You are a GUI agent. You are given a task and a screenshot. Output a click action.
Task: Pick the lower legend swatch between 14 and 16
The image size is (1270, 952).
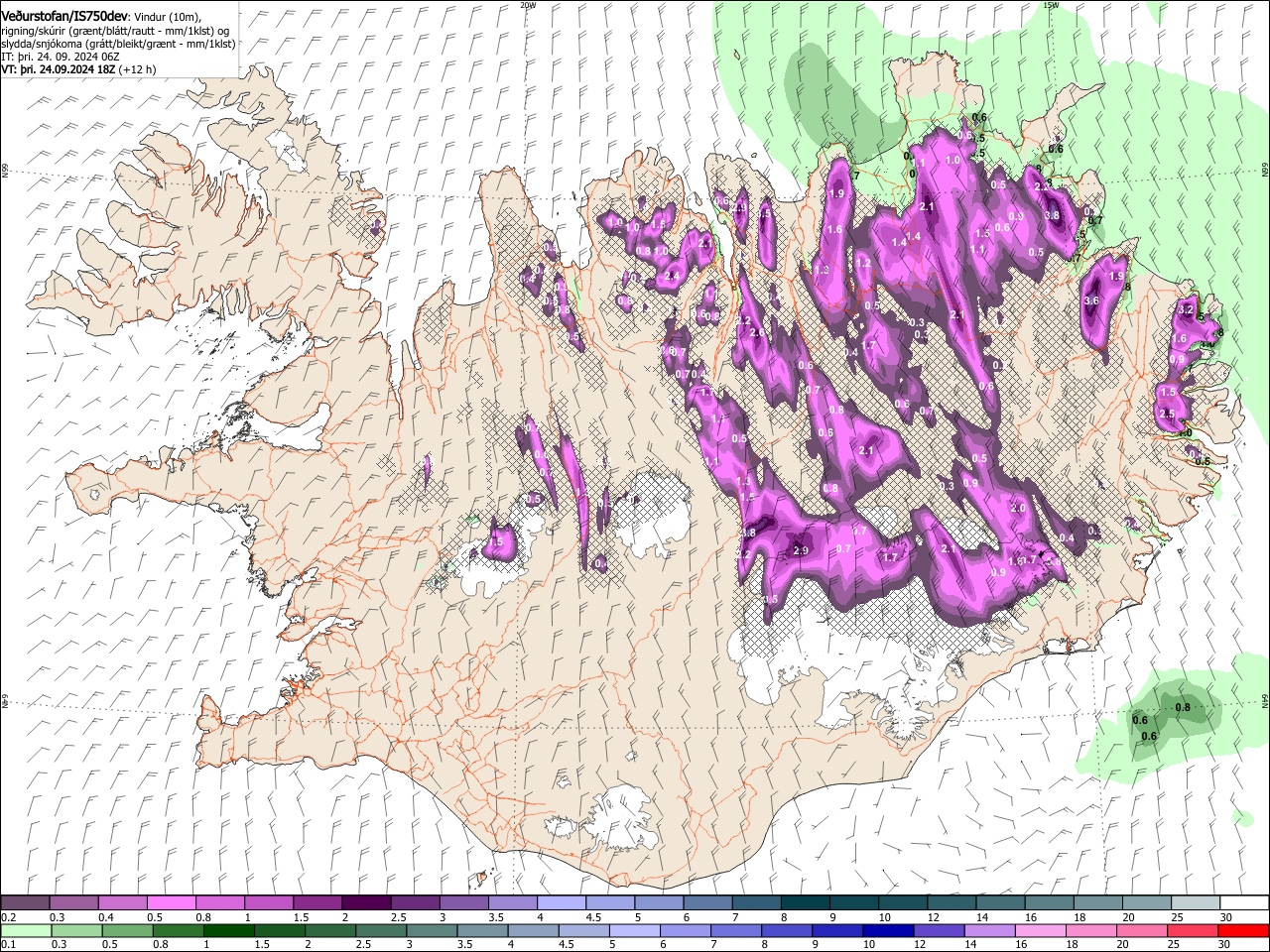[990, 930]
